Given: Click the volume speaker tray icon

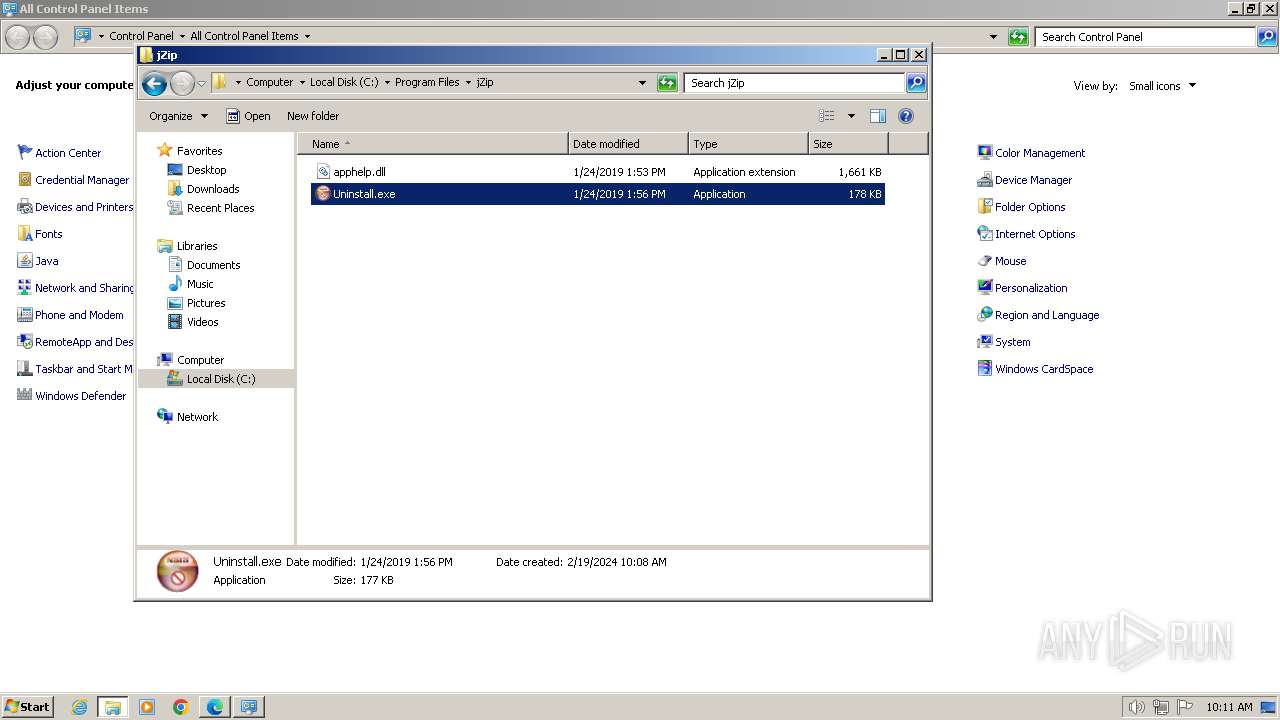Looking at the screenshot, I should click(1137, 707).
